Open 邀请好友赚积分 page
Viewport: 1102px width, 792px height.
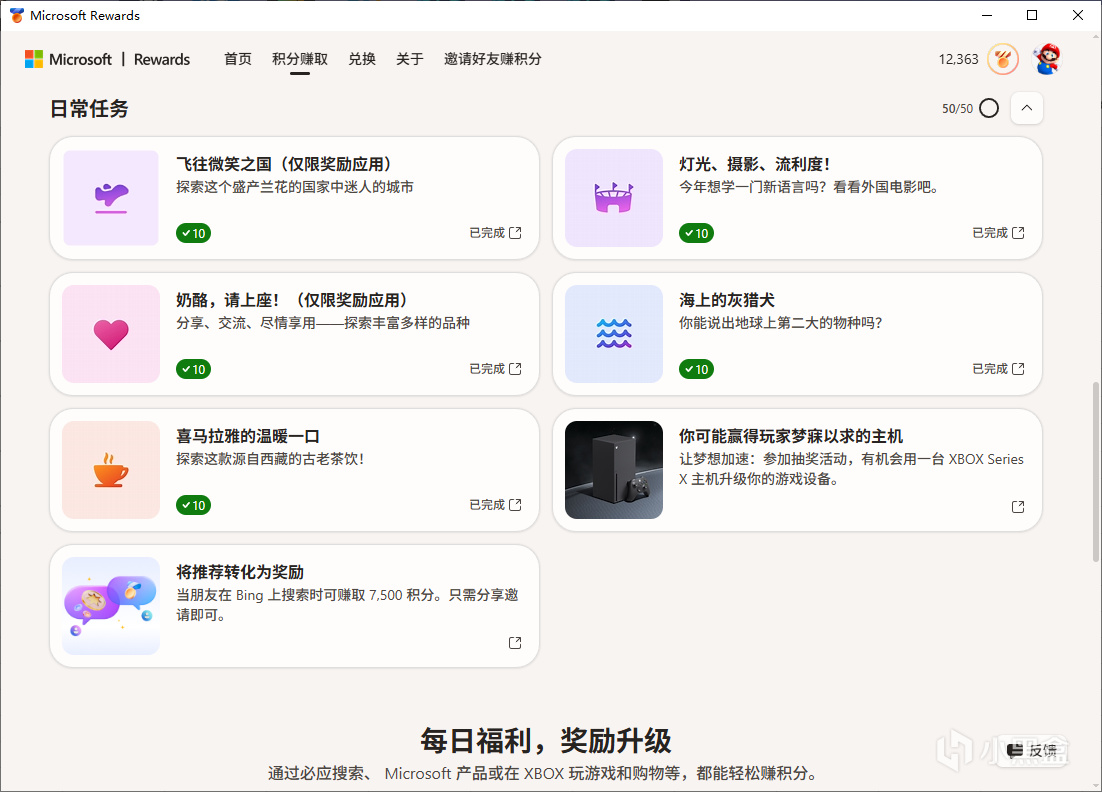[x=493, y=59]
